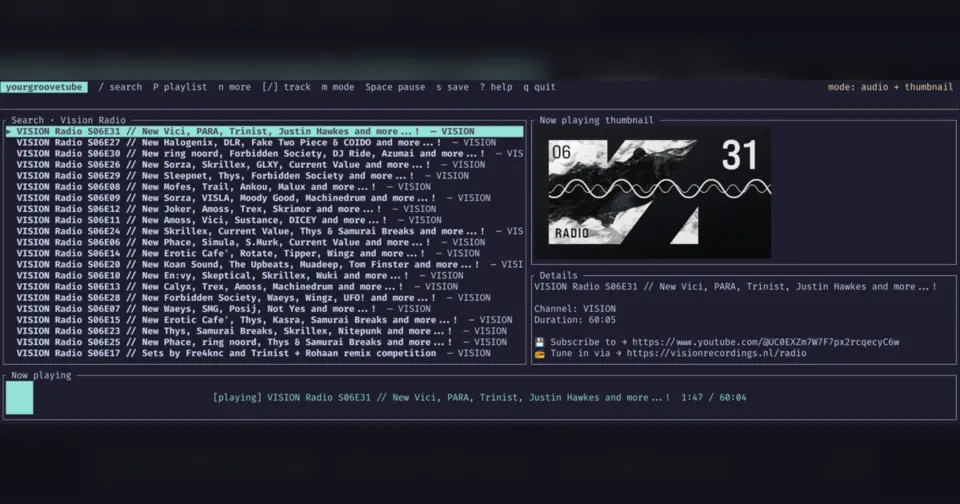Select VISION Radio S06E13 Calyx row

264,287
